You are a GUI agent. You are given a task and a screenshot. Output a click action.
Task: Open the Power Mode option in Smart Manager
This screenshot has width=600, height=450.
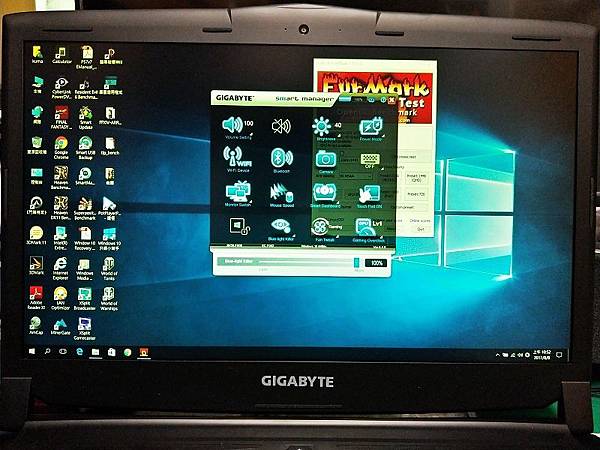371,129
